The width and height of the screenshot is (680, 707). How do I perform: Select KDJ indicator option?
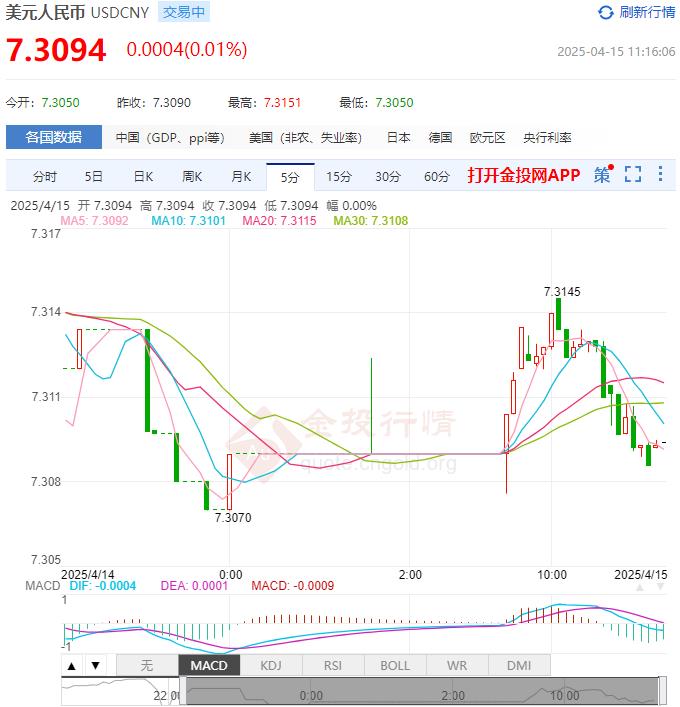tap(271, 666)
